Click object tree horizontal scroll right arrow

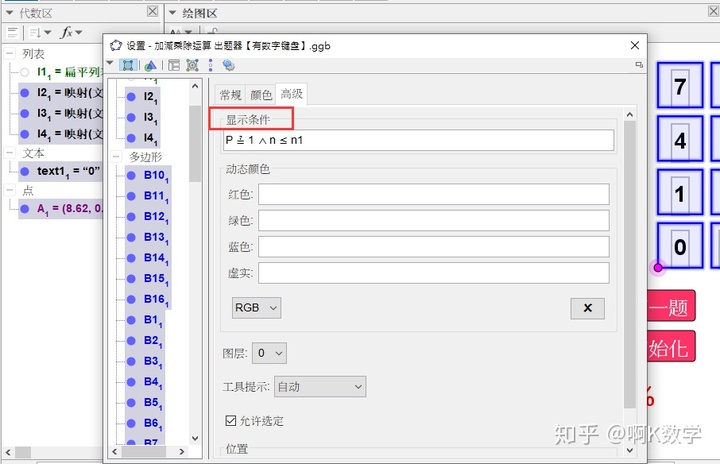pos(182,452)
